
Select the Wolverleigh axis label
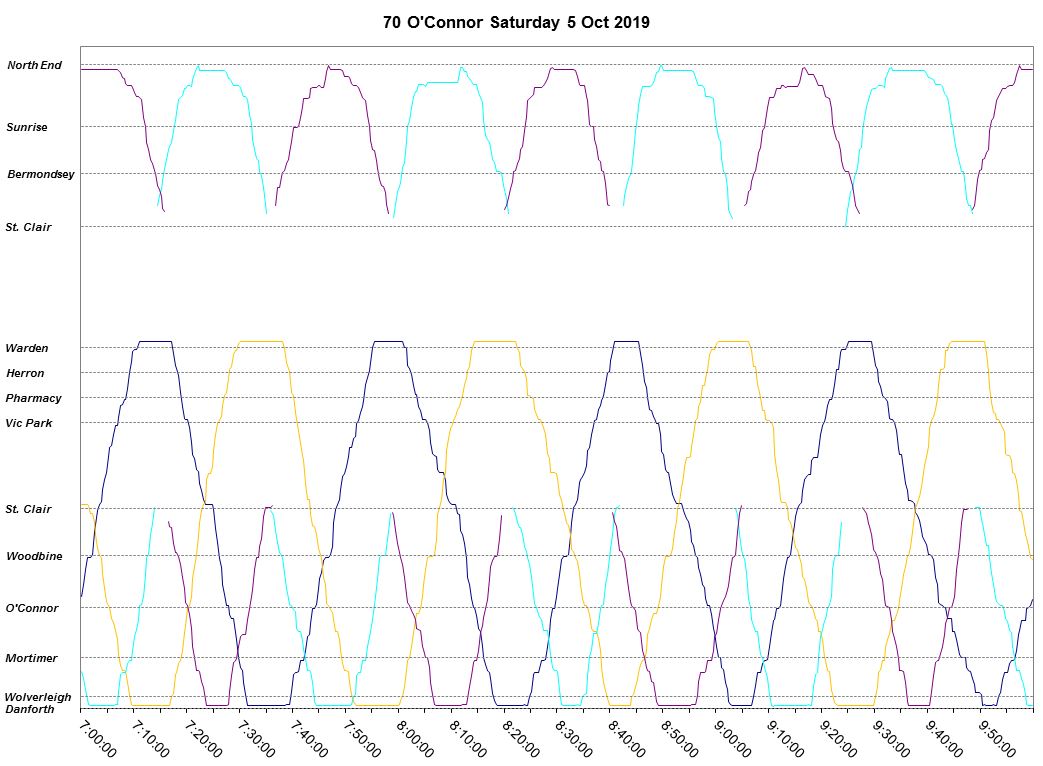point(38,697)
